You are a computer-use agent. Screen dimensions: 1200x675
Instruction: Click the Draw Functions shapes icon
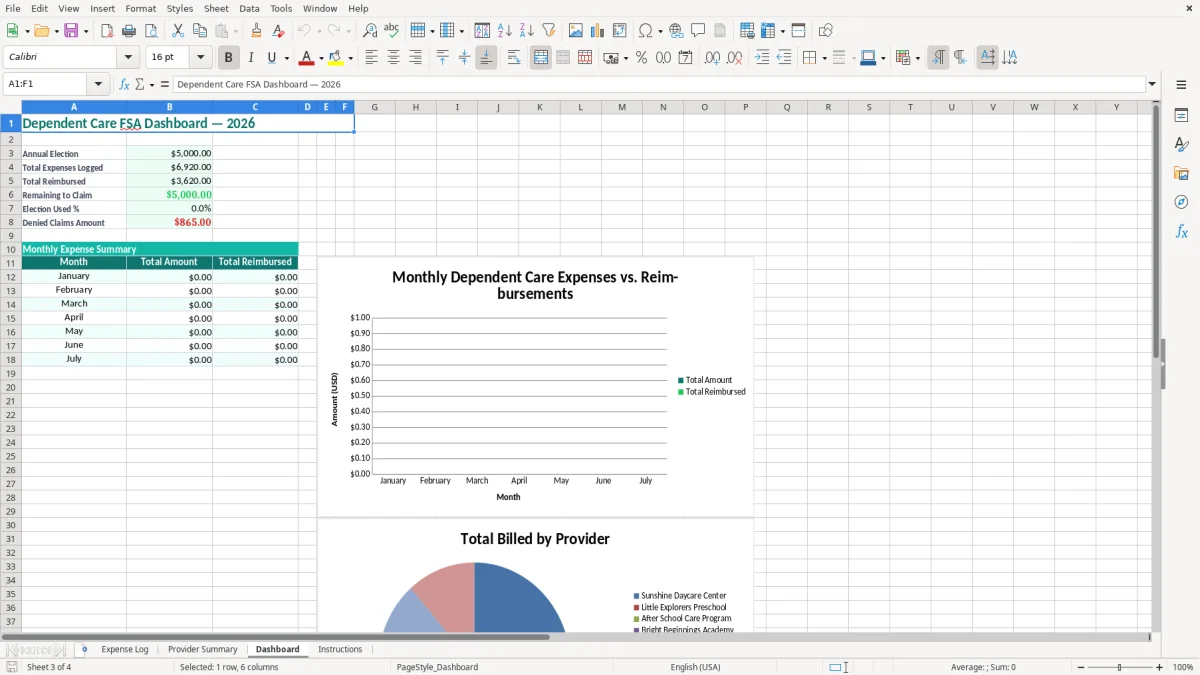(x=826, y=31)
